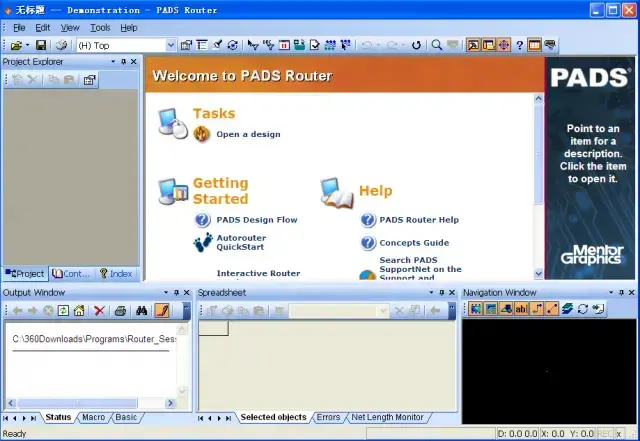The width and height of the screenshot is (640, 441).
Task: Click the Redraw refresh toolbar icon
Action: (x=233, y=45)
